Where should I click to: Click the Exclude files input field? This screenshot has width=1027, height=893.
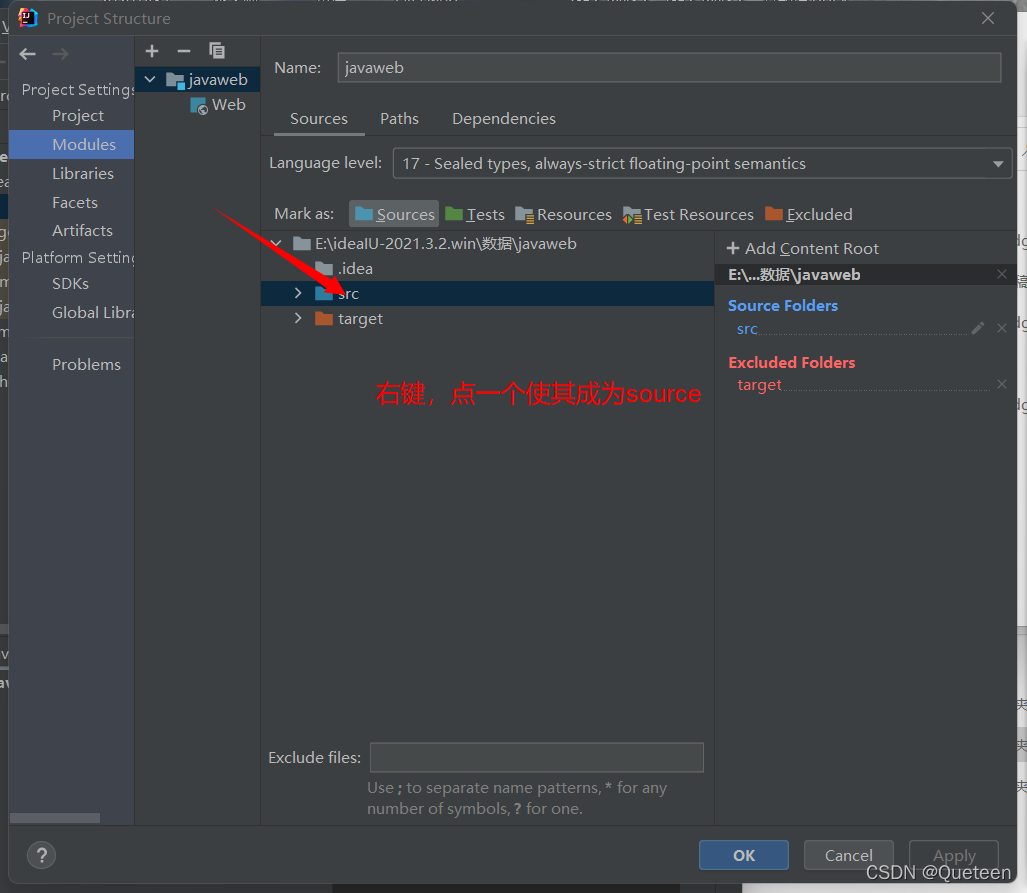537,757
